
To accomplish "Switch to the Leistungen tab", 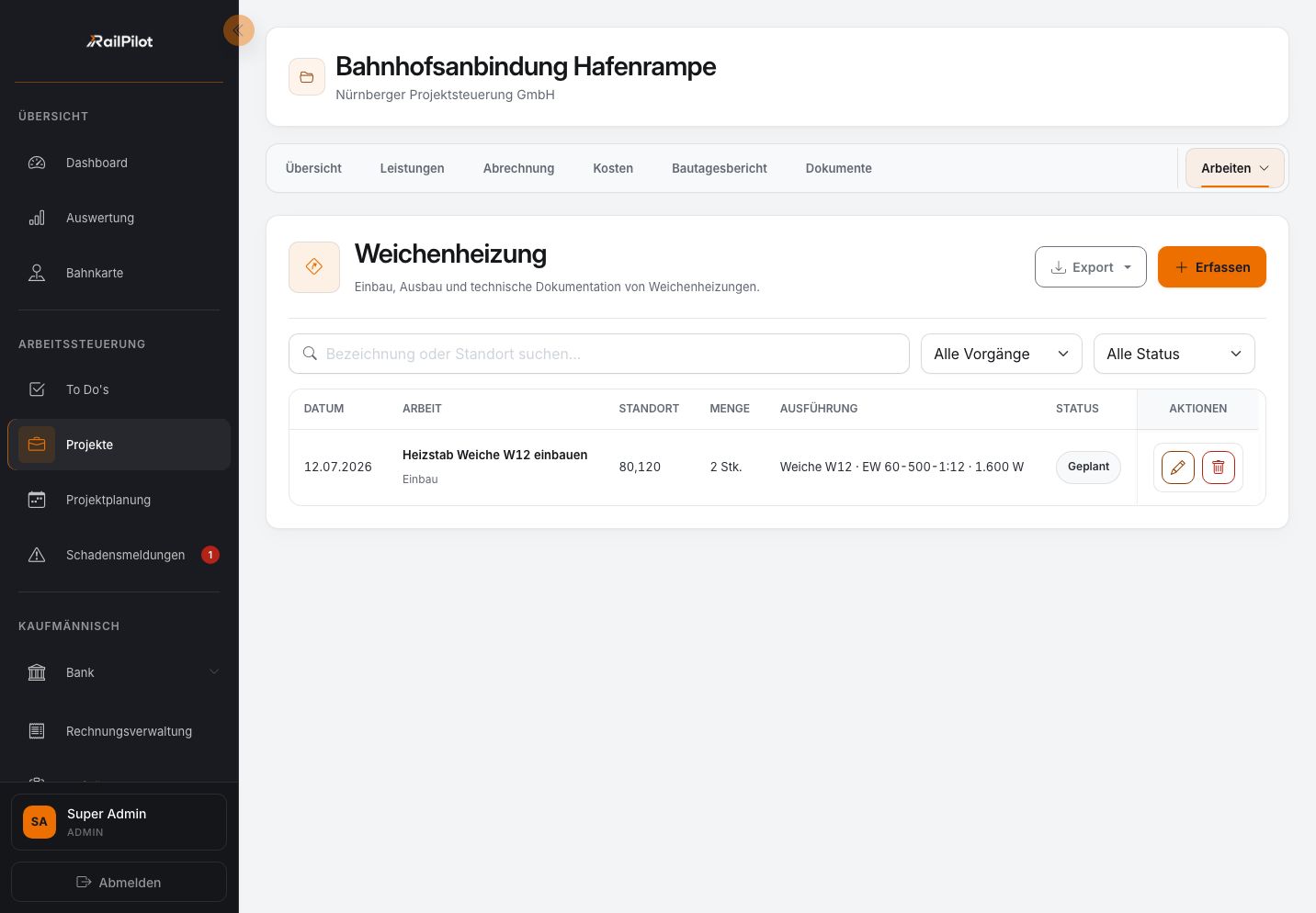I will (413, 168).
